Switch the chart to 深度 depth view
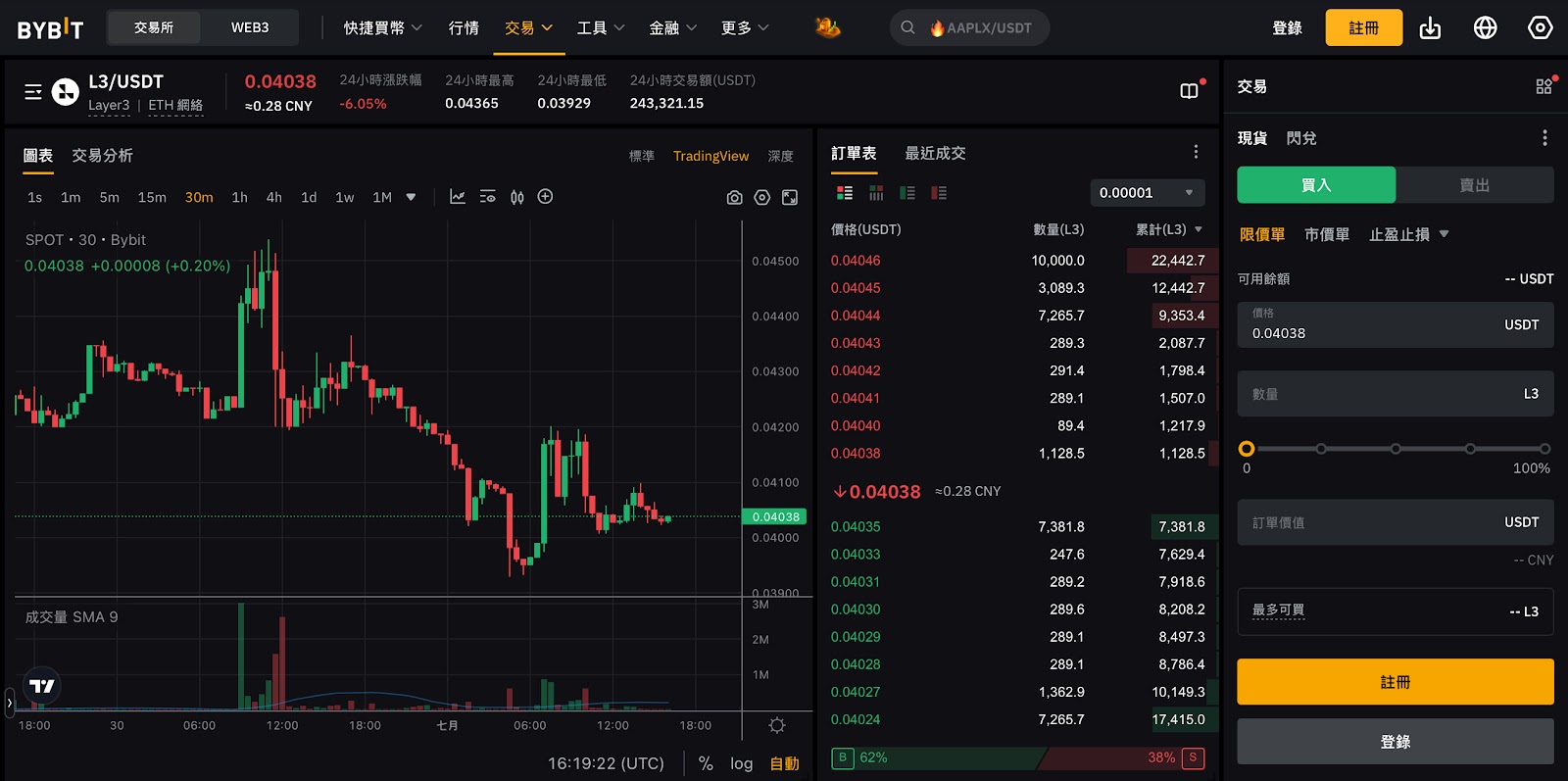 781,156
